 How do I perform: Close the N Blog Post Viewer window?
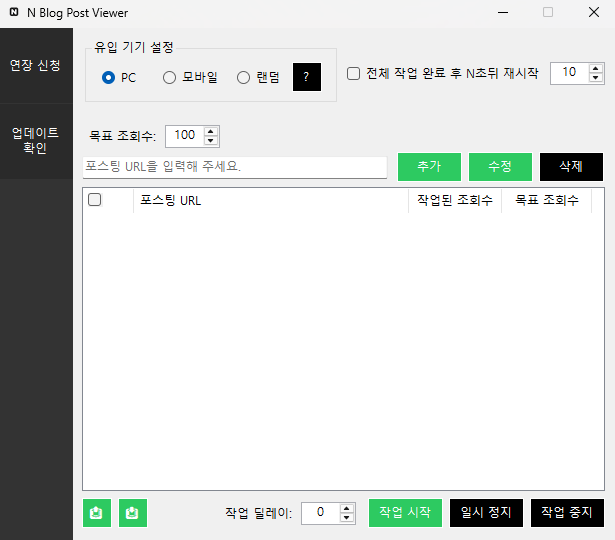point(594,12)
